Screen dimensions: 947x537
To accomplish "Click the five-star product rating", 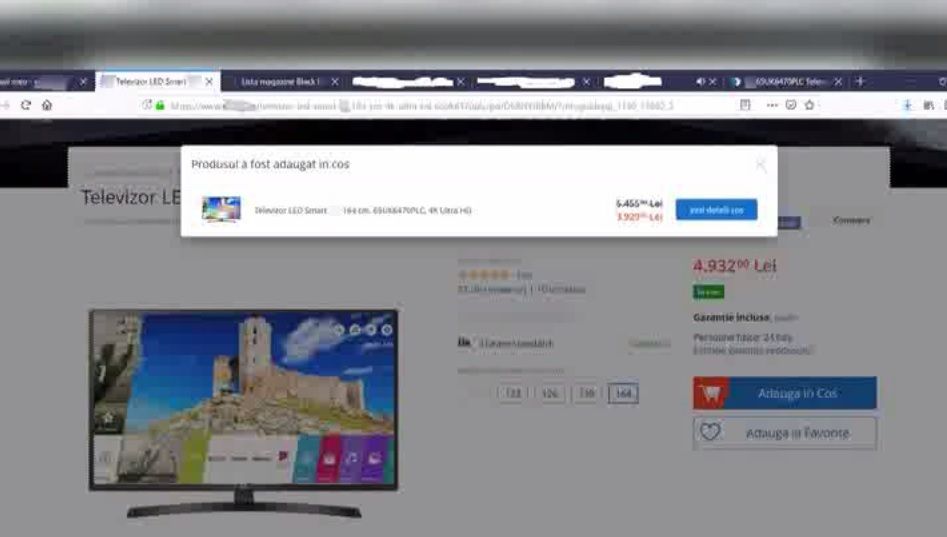I will (484, 275).
